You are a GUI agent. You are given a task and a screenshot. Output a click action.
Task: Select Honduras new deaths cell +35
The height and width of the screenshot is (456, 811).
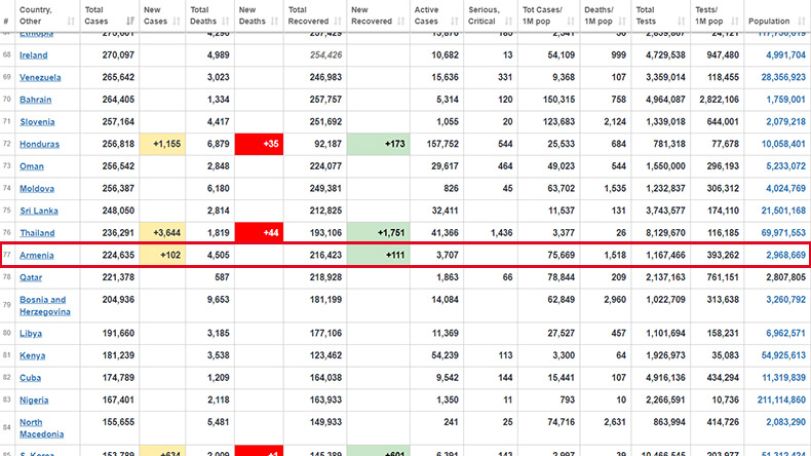259,144
